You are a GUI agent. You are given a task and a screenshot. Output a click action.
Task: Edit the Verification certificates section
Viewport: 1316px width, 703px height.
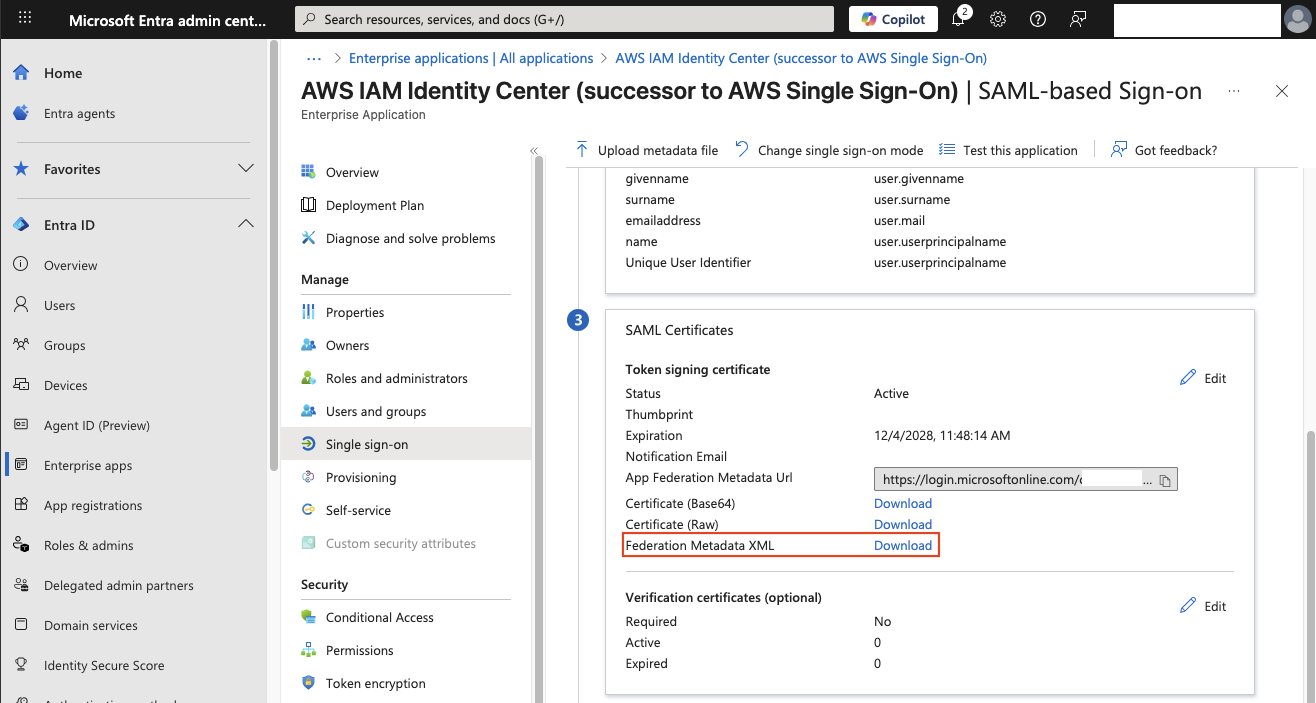pos(1202,605)
